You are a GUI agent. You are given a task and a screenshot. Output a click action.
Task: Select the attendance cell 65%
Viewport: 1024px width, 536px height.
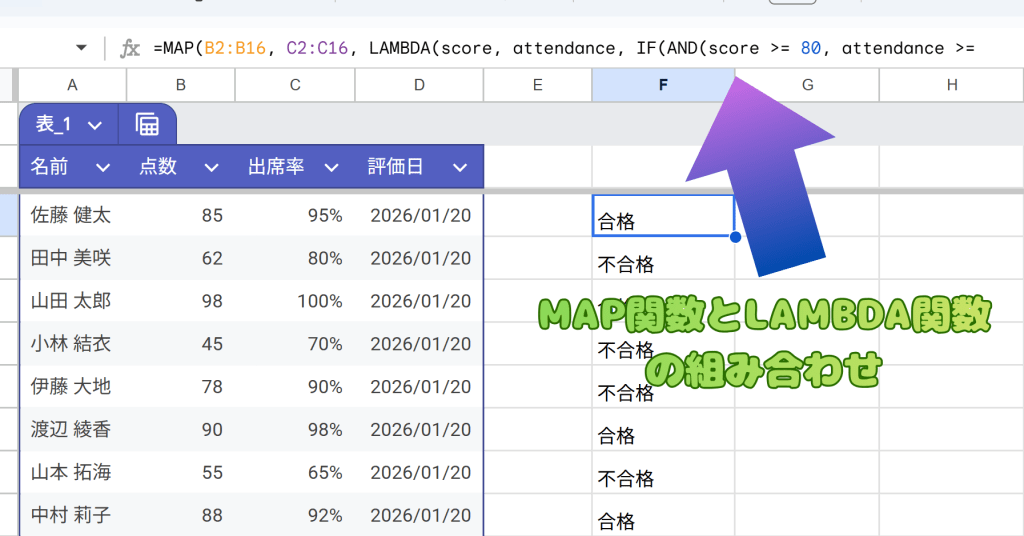point(295,472)
